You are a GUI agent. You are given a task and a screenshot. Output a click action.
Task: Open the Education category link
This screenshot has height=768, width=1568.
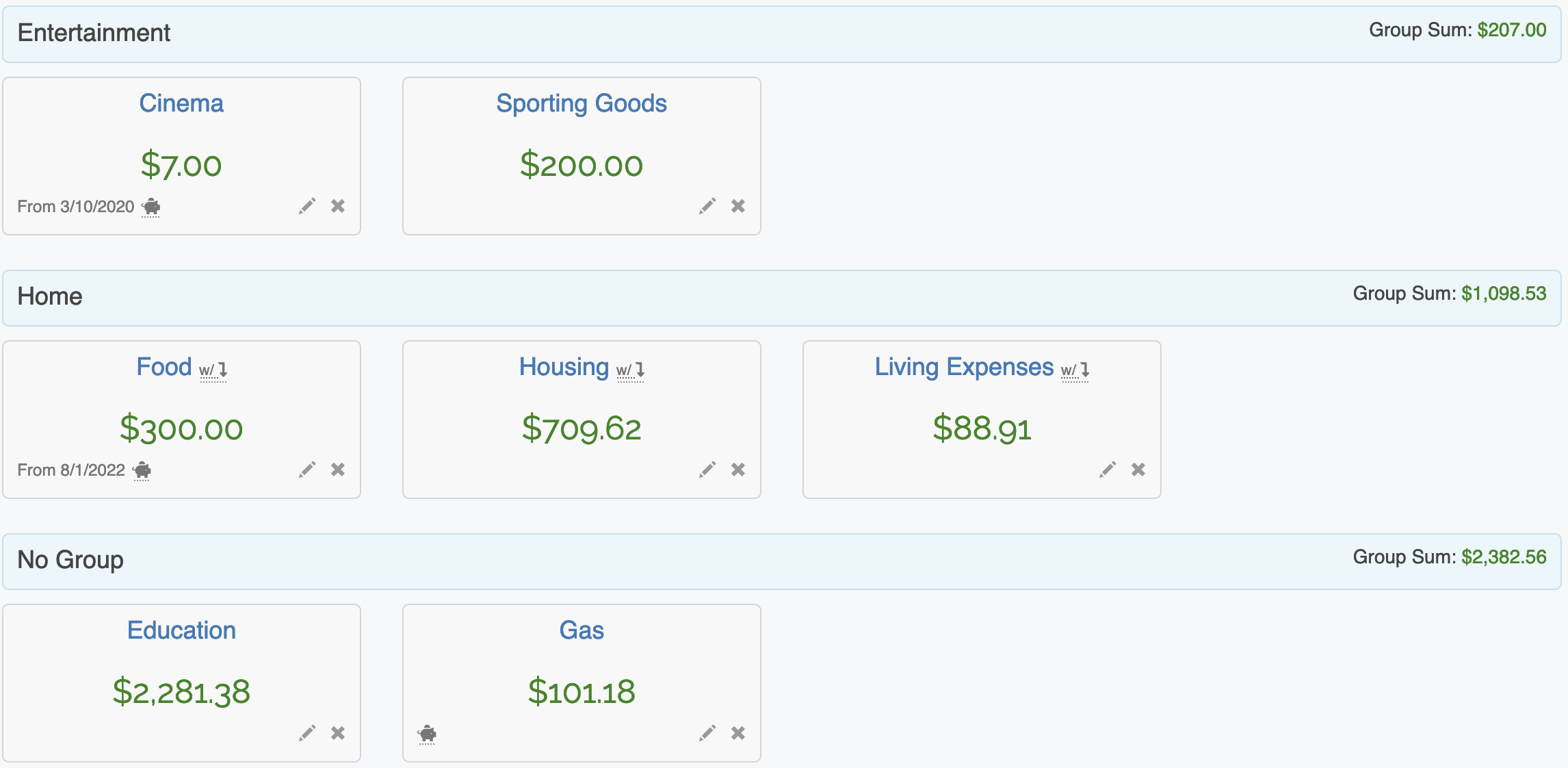tap(181, 630)
